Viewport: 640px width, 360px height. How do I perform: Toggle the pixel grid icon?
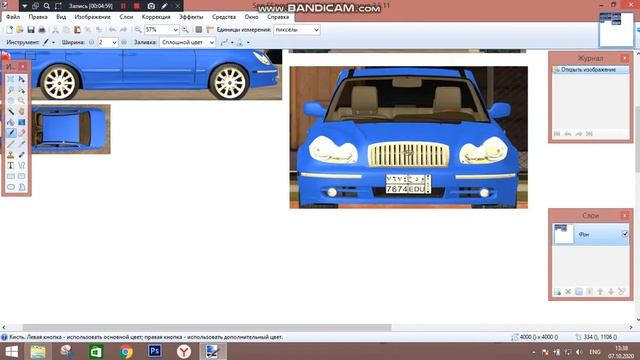pyautogui.click(x=199, y=30)
